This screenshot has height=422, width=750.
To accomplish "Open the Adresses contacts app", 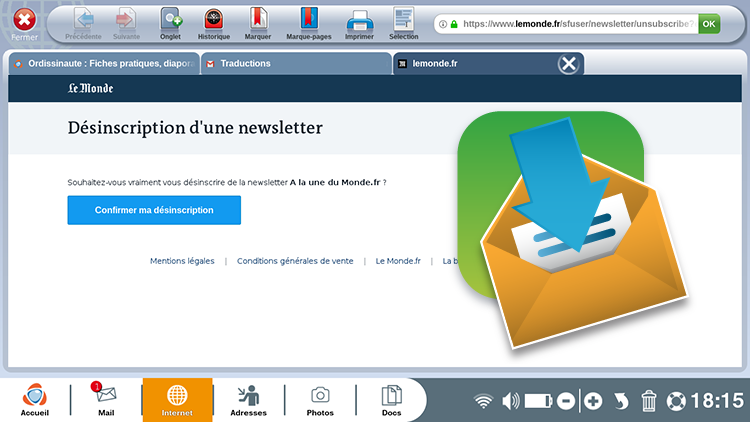I will pyautogui.click(x=248, y=400).
